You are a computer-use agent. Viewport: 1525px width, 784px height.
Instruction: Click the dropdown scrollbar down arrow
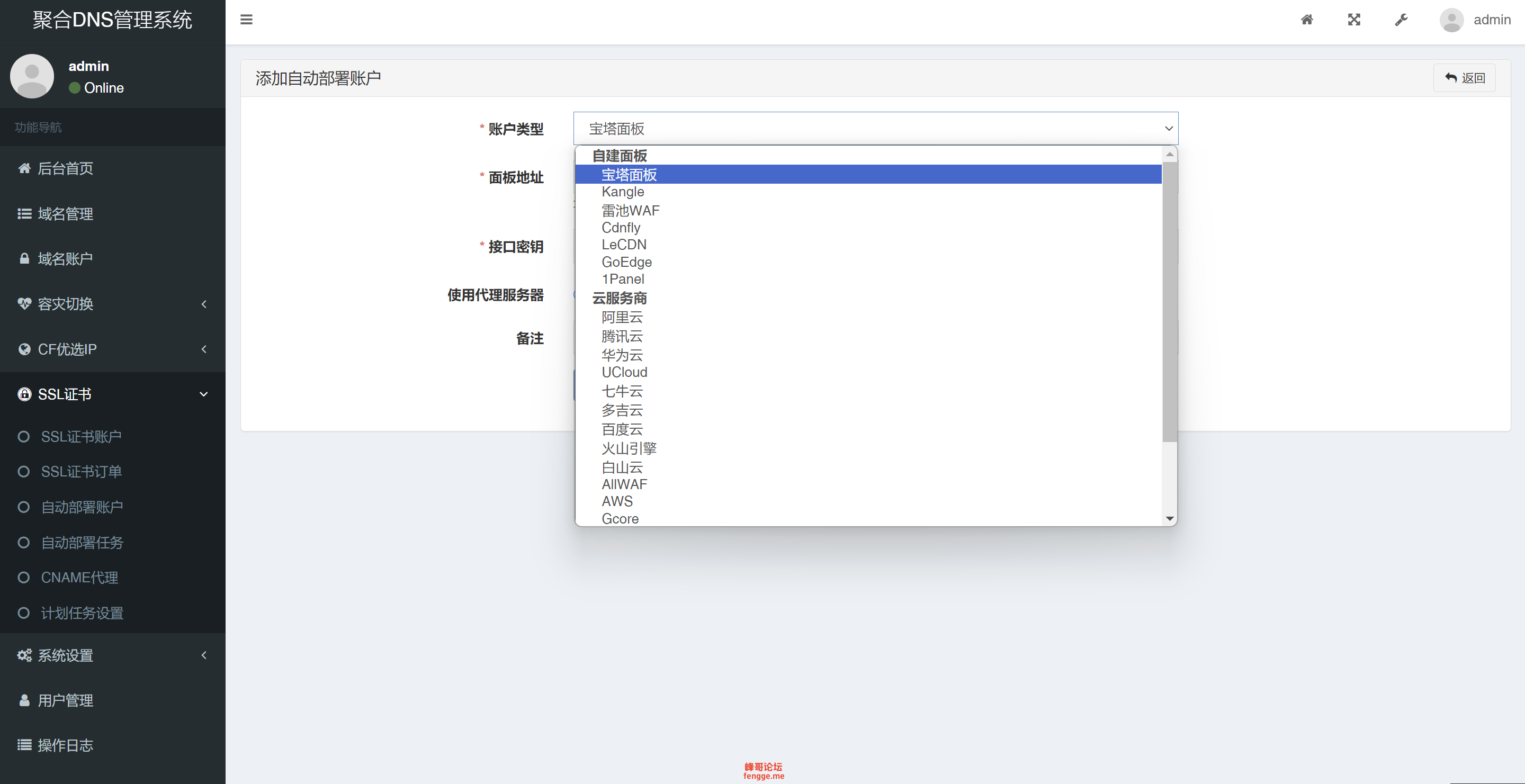click(x=1170, y=518)
